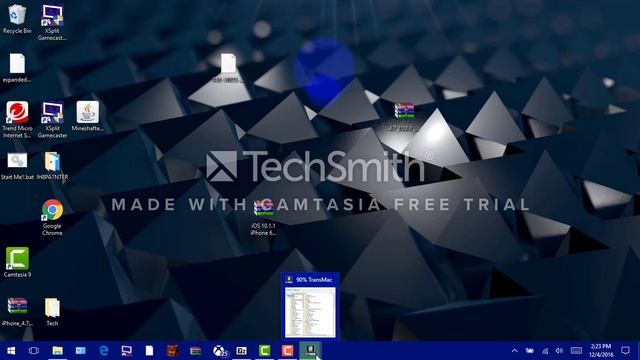640x360 pixels.
Task: Select the Start Me!!.bat file icon
Action: pyautogui.click(x=17, y=166)
